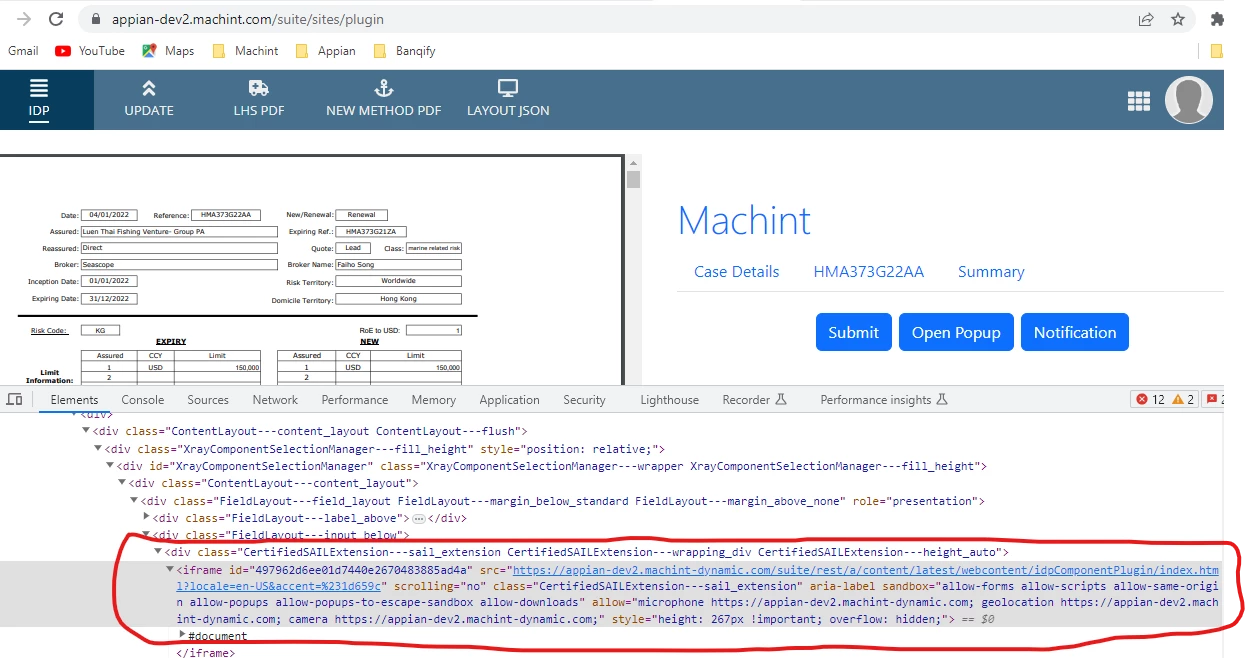Click the PDF viewer scrollbar thumb
The image size is (1246, 658).
coord(633,180)
